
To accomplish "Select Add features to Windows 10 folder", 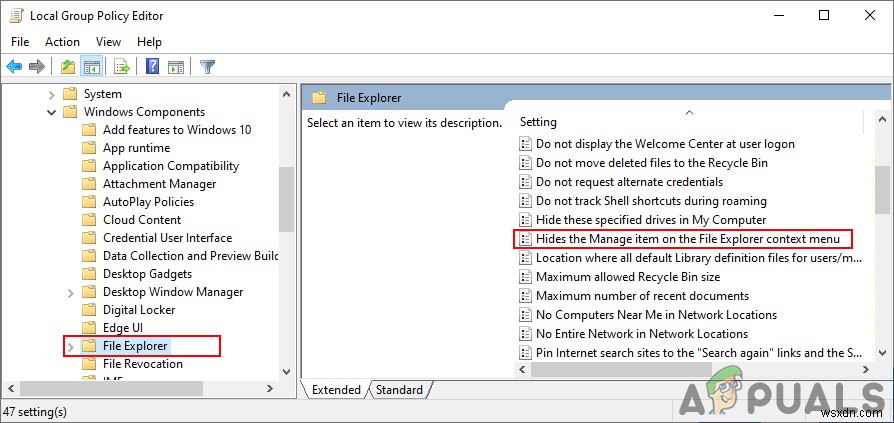I will pos(177,130).
